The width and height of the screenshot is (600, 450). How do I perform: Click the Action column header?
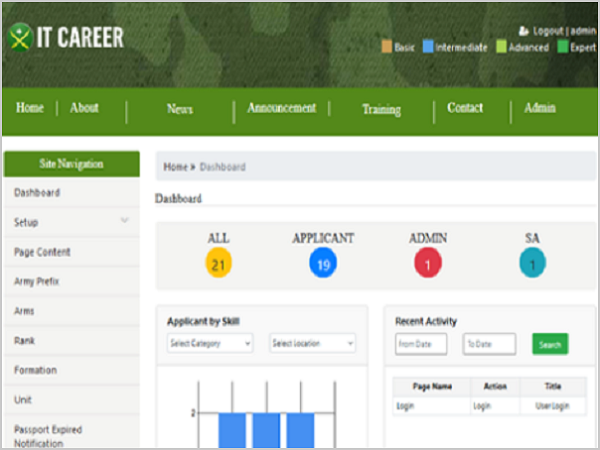495,386
